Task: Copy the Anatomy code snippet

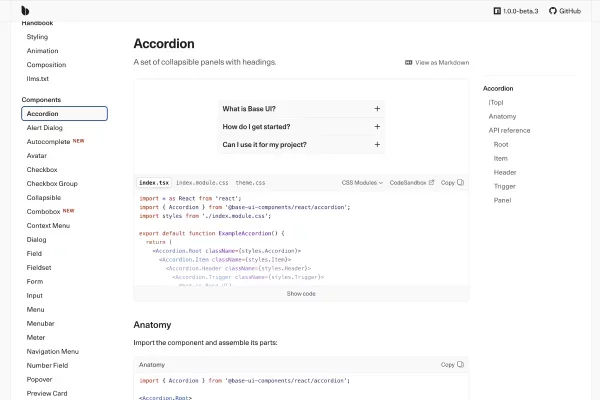Action: (x=451, y=364)
